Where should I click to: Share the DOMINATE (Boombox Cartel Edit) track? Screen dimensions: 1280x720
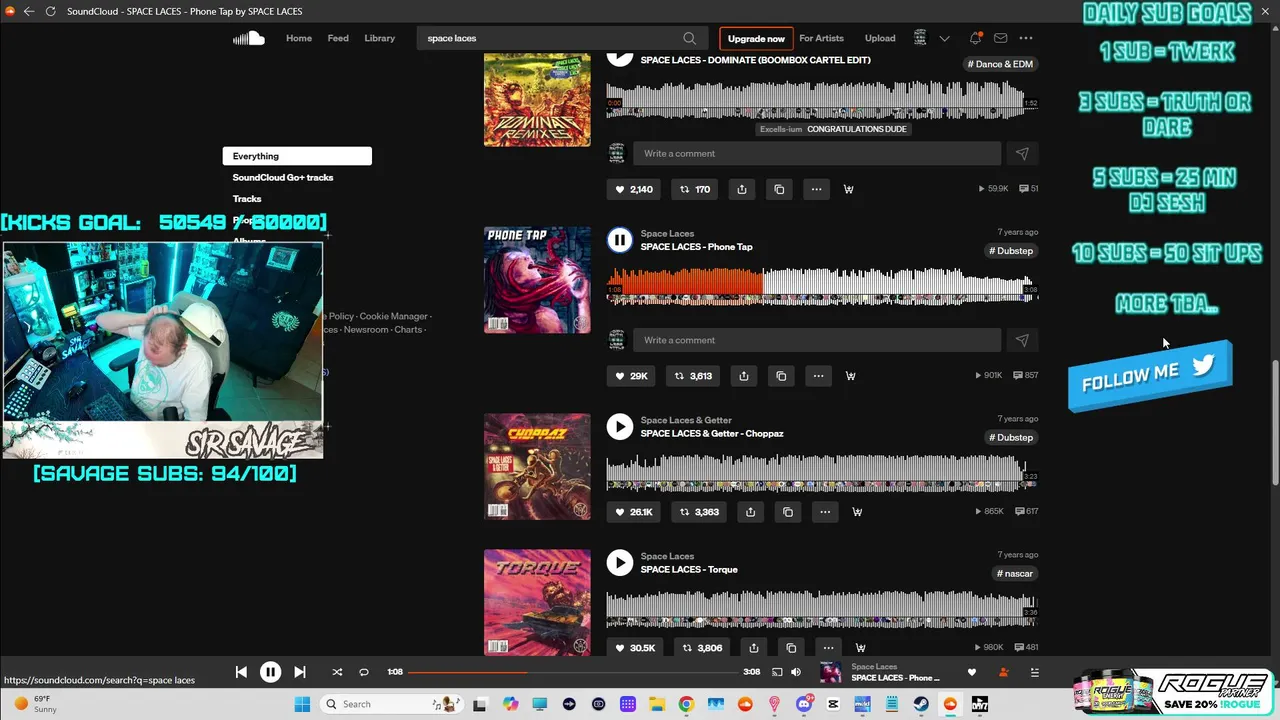[x=742, y=189]
